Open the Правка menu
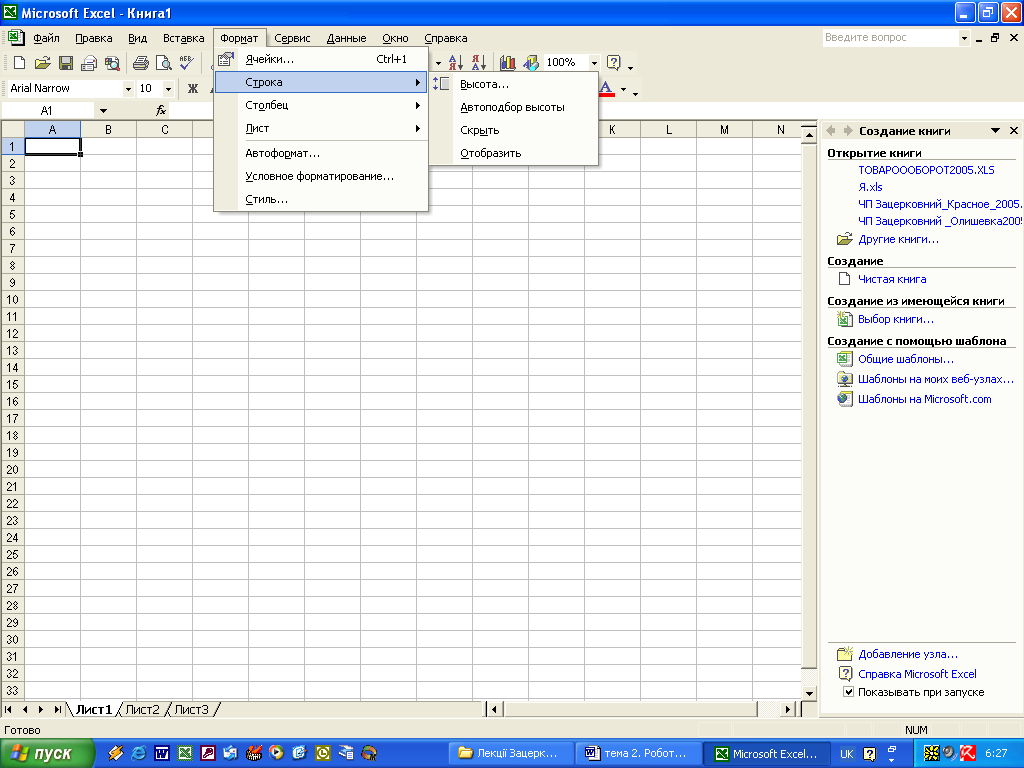 tap(93, 38)
